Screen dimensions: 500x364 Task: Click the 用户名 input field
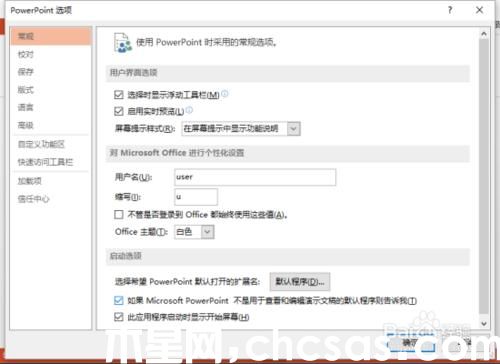255,177
